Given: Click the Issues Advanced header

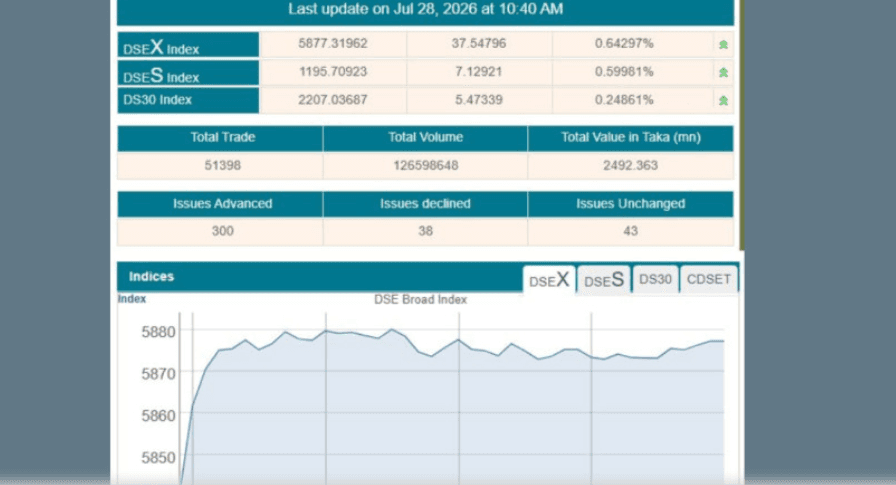Looking at the screenshot, I should [222, 203].
